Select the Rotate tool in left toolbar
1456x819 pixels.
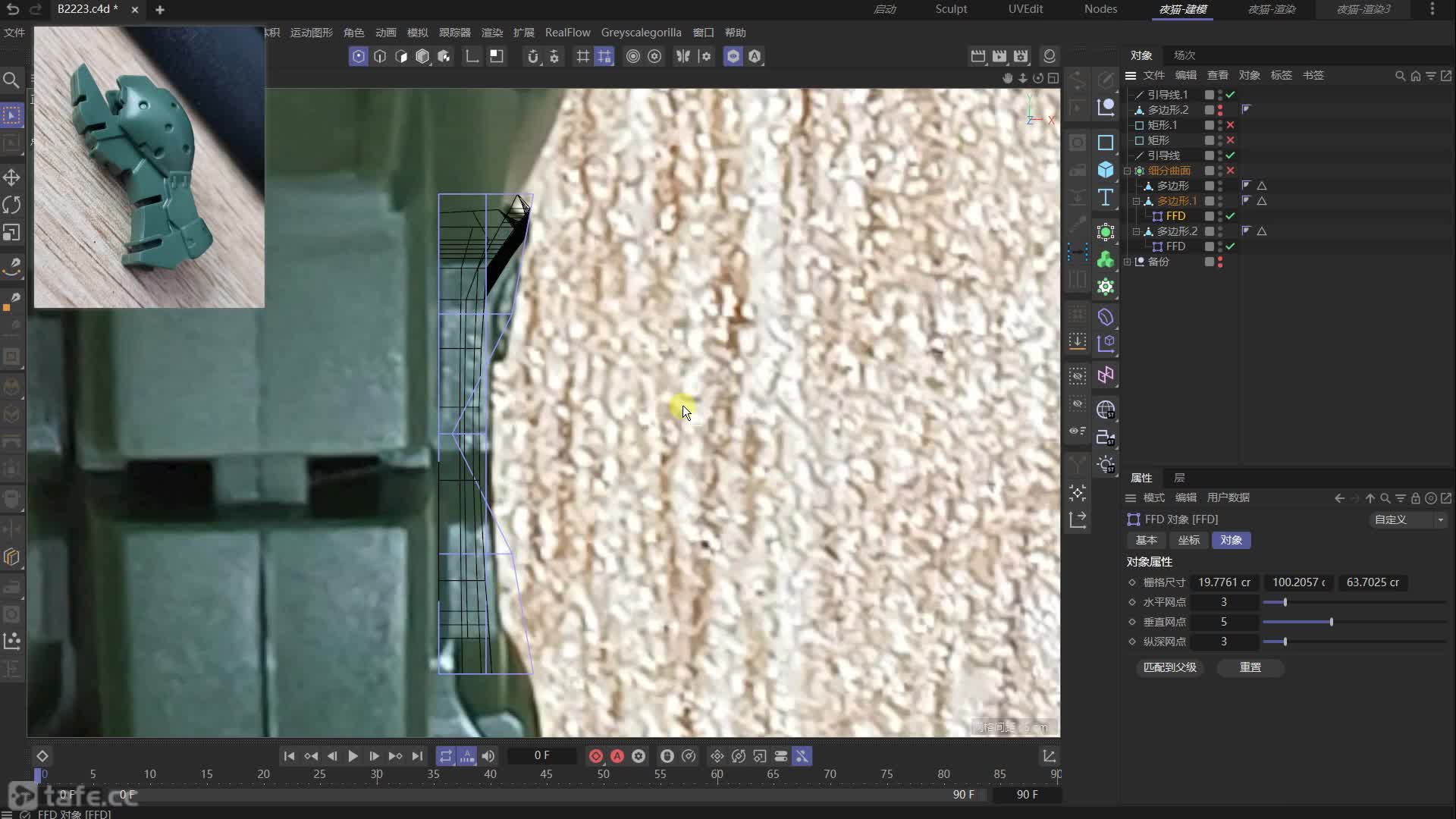point(11,205)
